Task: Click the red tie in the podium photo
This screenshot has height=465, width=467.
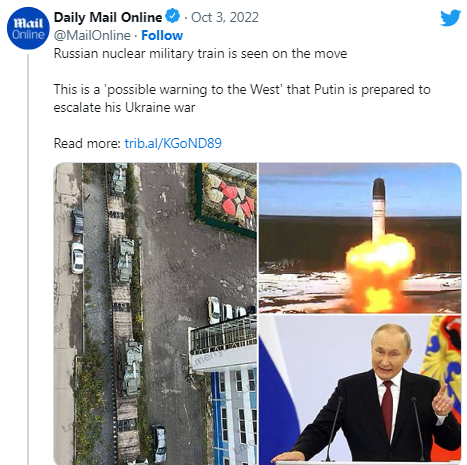Action: [387, 407]
